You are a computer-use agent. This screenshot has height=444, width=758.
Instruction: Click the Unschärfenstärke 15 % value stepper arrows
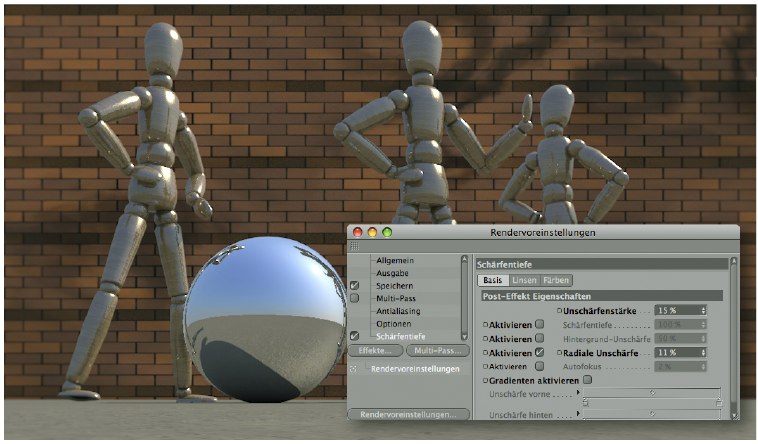tap(703, 311)
